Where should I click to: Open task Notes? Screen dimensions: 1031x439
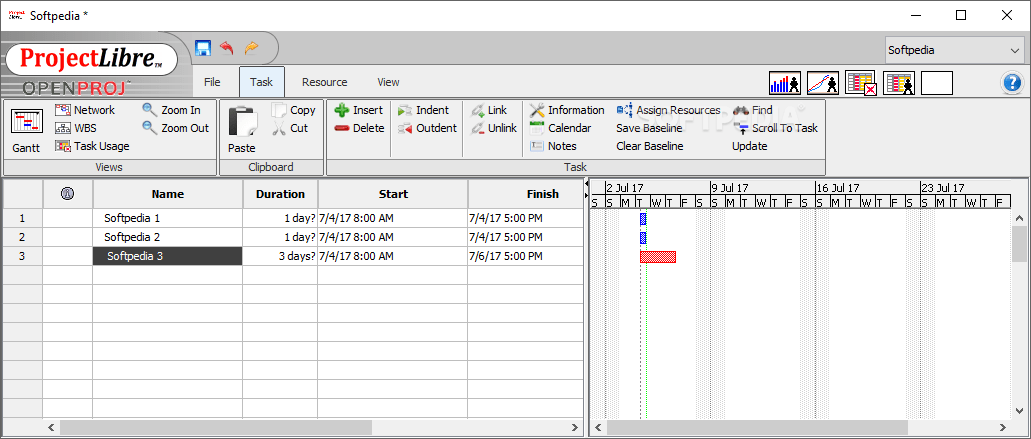pyautogui.click(x=553, y=146)
